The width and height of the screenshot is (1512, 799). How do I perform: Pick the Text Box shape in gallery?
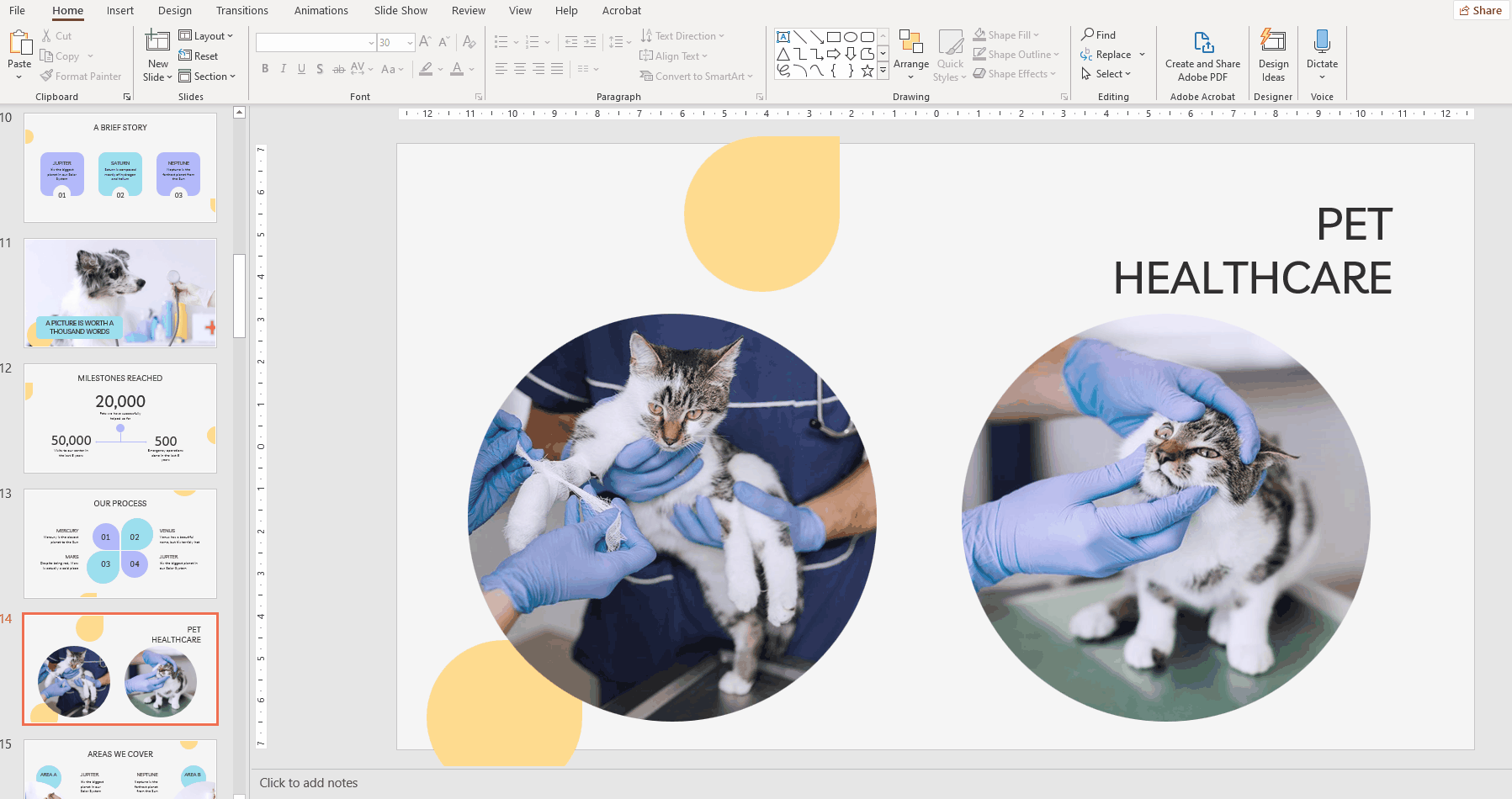783,37
